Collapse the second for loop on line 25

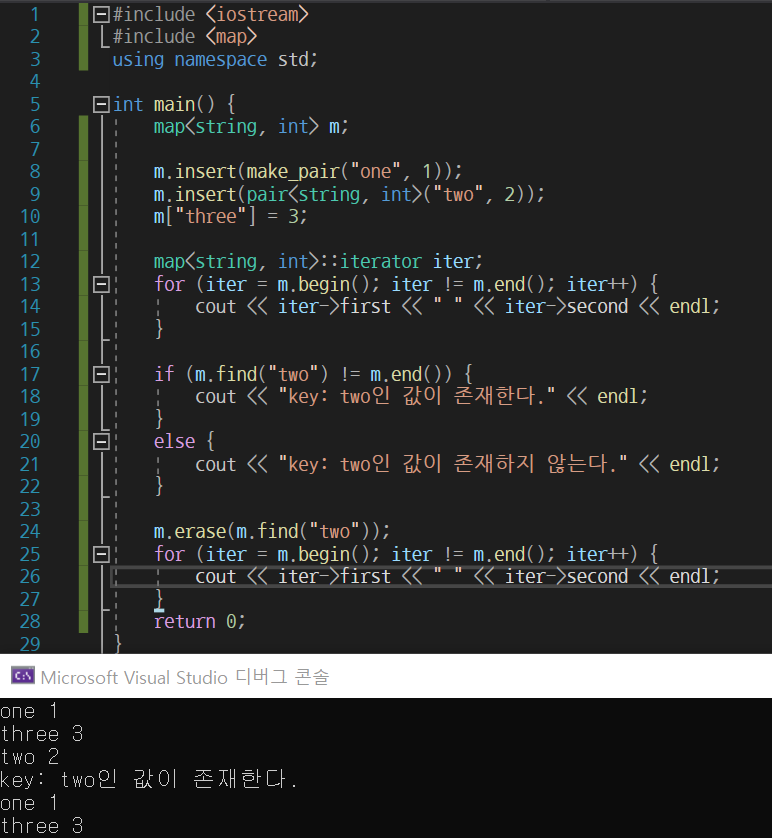pyautogui.click(x=101, y=554)
